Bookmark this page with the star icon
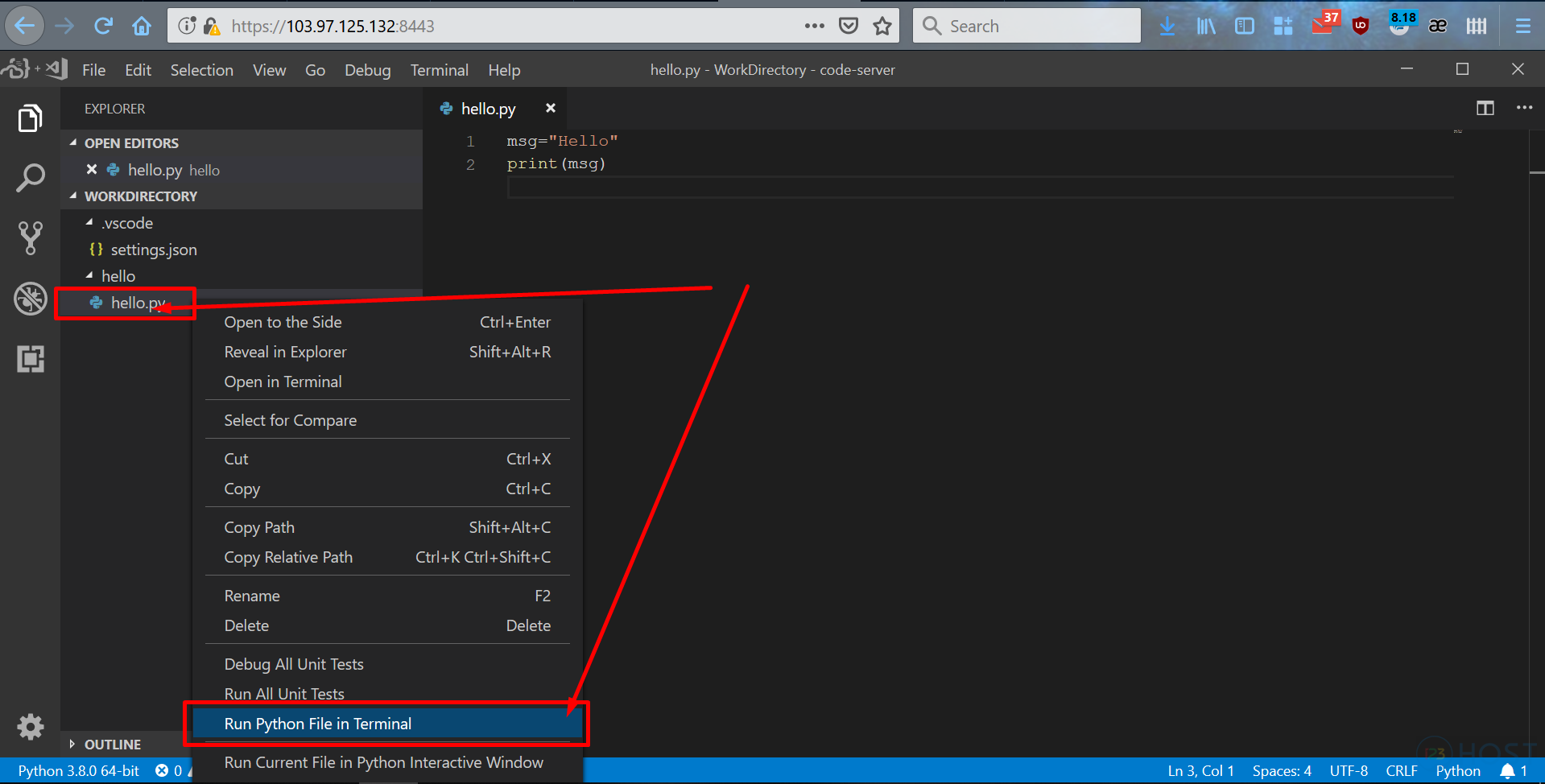Viewport: 1545px width, 784px height. point(882,25)
